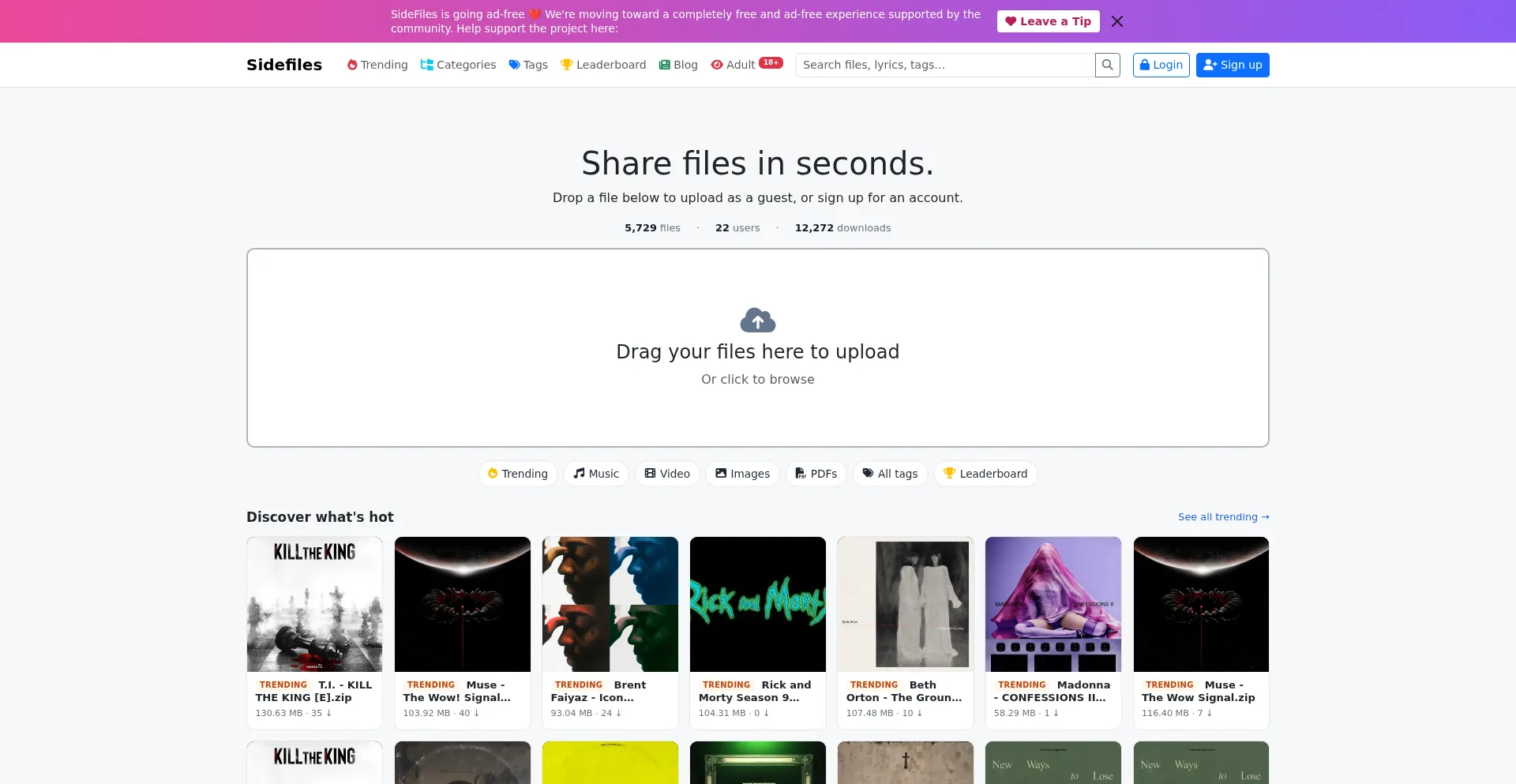Open Brent Faiyaz - Icon thumbnail
1516x784 pixels.
click(610, 604)
